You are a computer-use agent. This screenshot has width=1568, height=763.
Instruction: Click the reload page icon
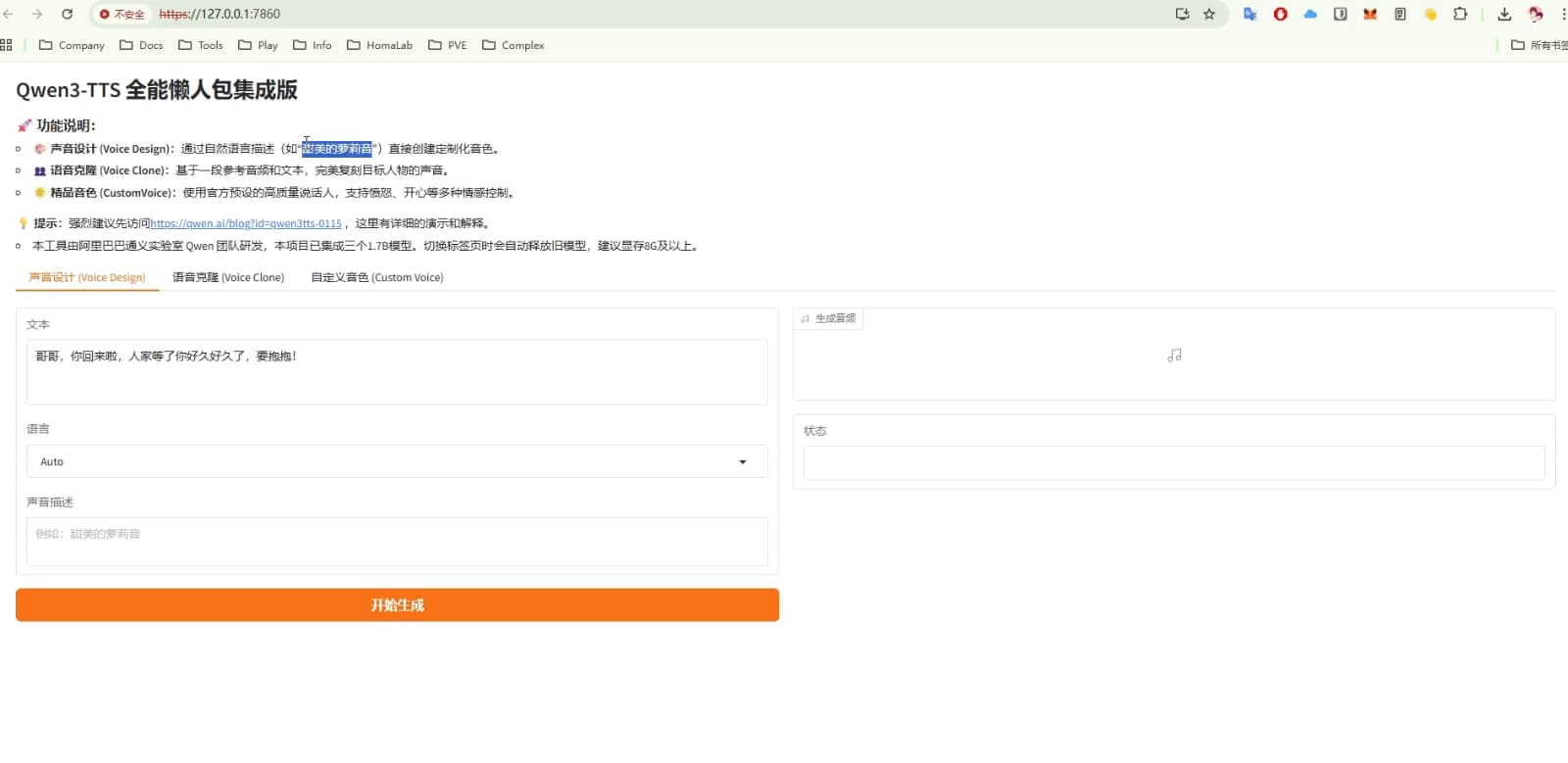[67, 14]
